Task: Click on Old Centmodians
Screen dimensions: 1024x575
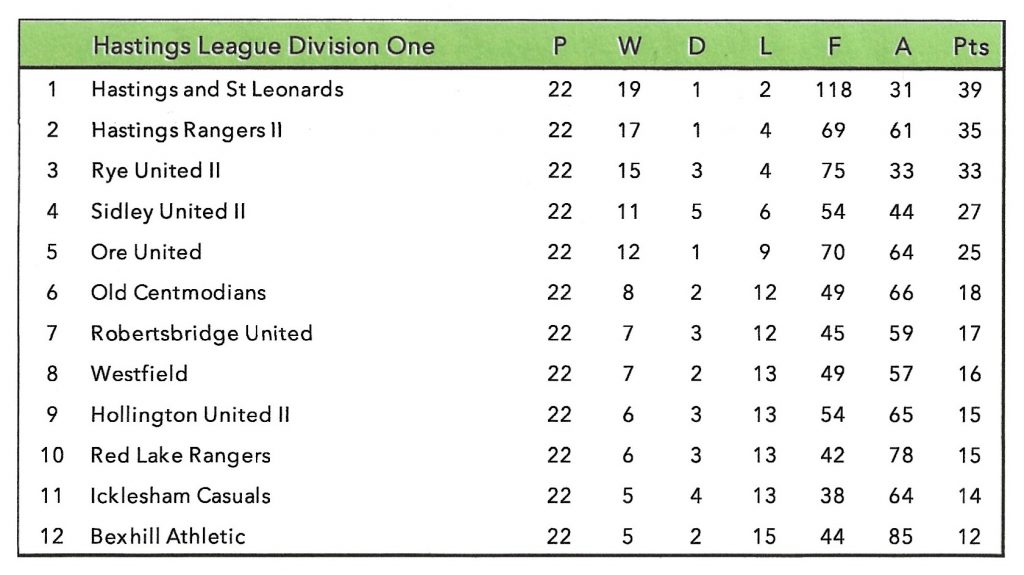Action: (x=178, y=293)
